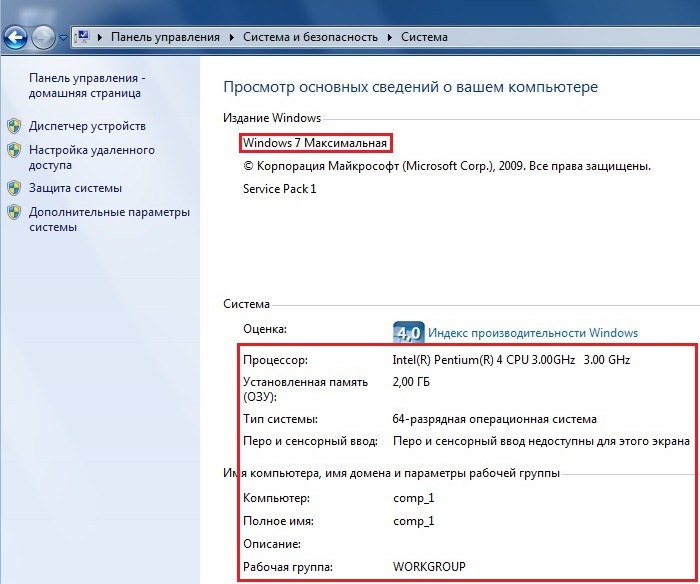
Task: Click shield icon beside Дополнительные параметры системы
Action: coord(14,212)
